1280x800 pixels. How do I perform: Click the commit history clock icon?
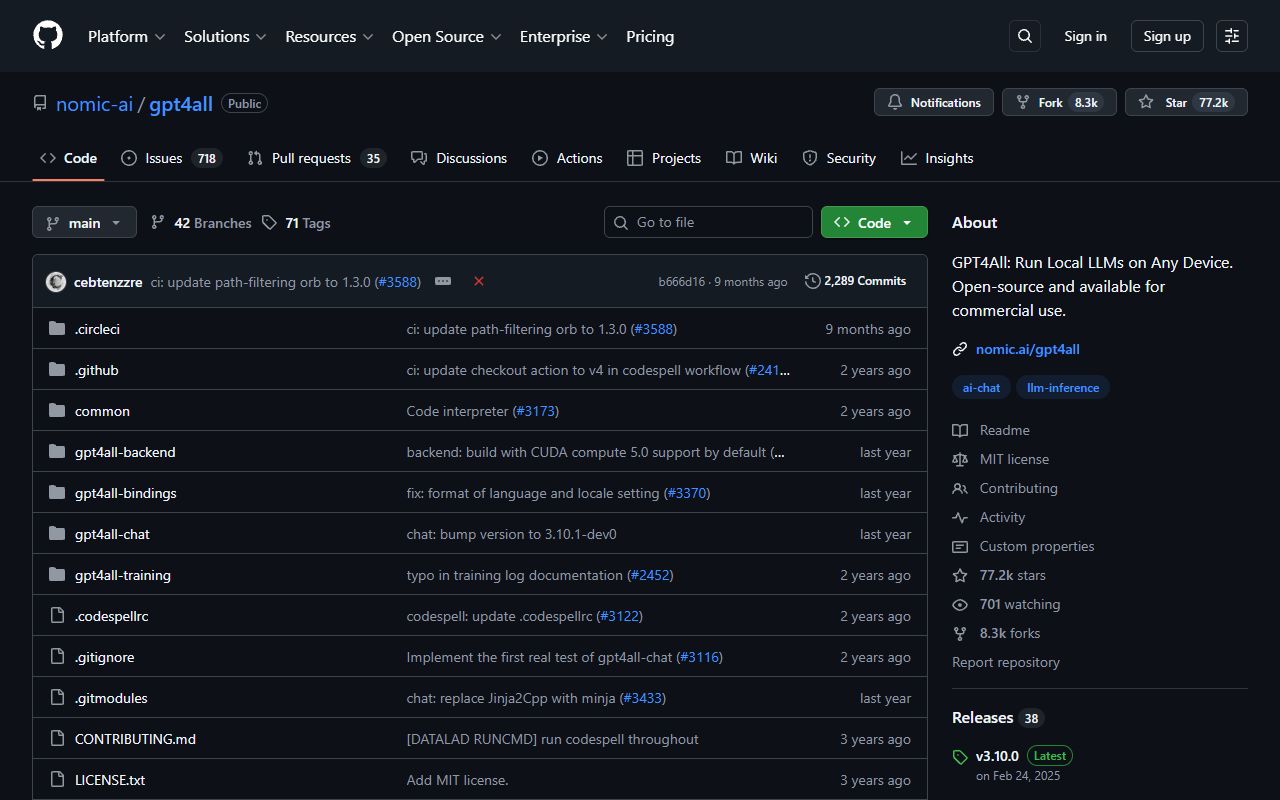[x=812, y=281]
